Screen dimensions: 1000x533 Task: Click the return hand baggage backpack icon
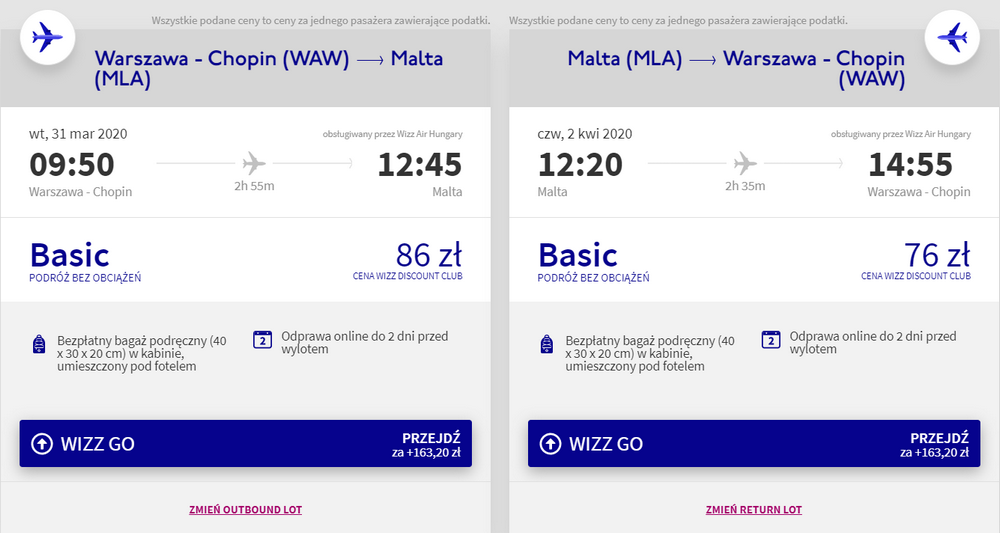547,344
